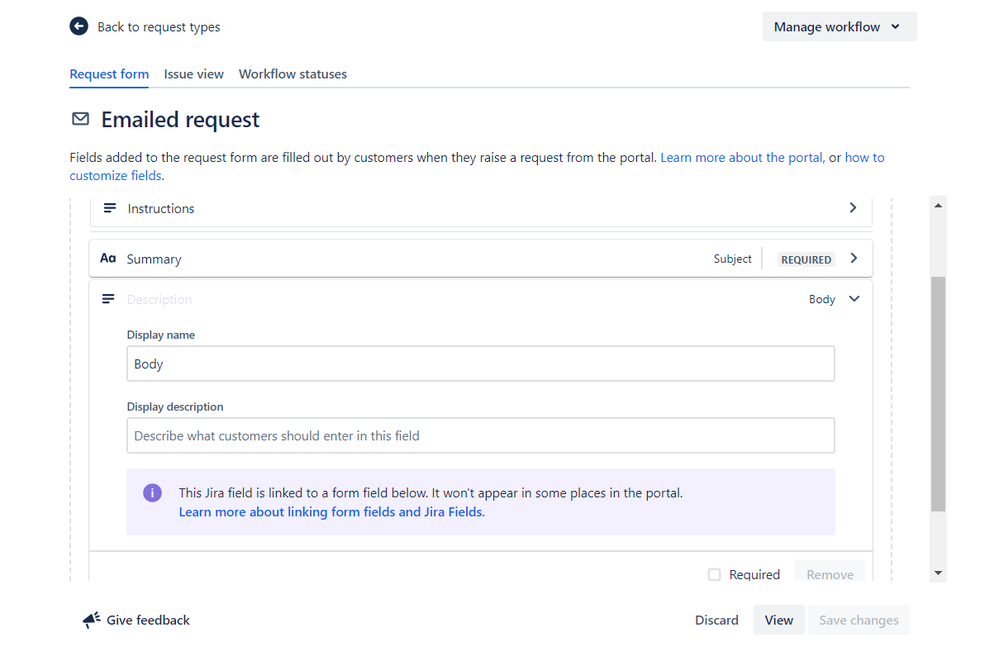
Task: Focus the Display description input field
Action: [x=480, y=436]
